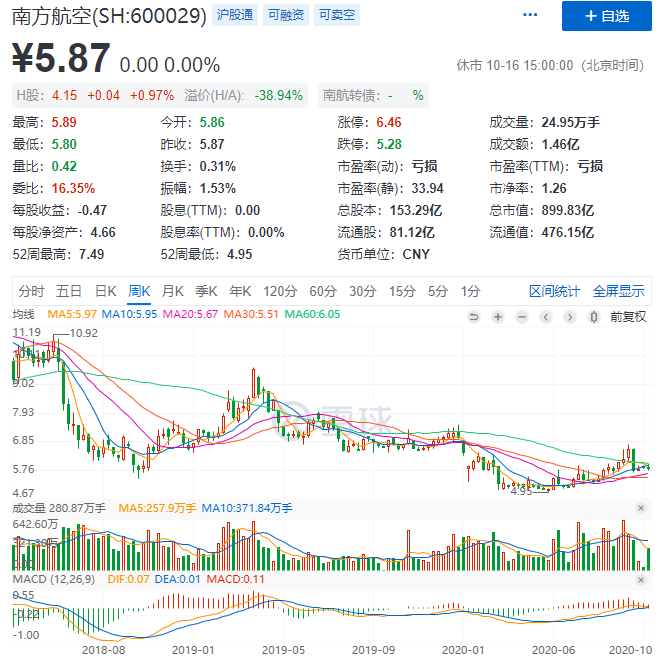Viewport: 660px width, 658px height.
Task: Switch to the 五日 chart tab
Action: coord(69,291)
